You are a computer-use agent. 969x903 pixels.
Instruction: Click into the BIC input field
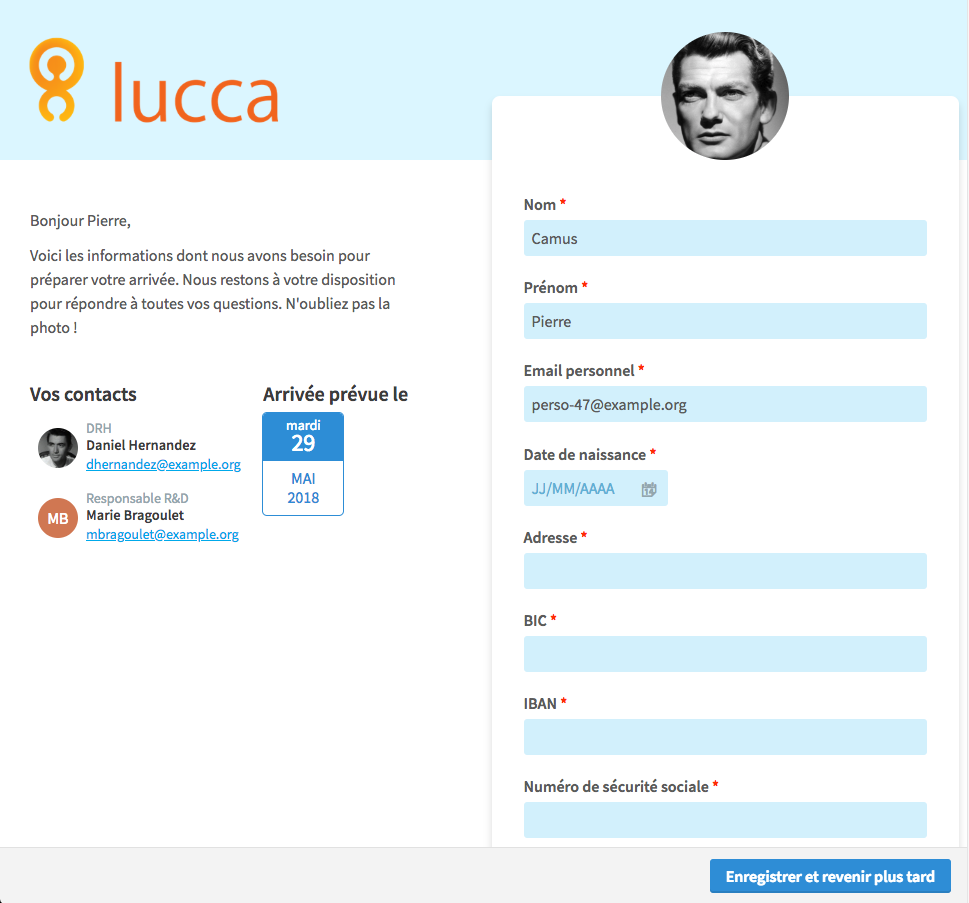click(725, 654)
